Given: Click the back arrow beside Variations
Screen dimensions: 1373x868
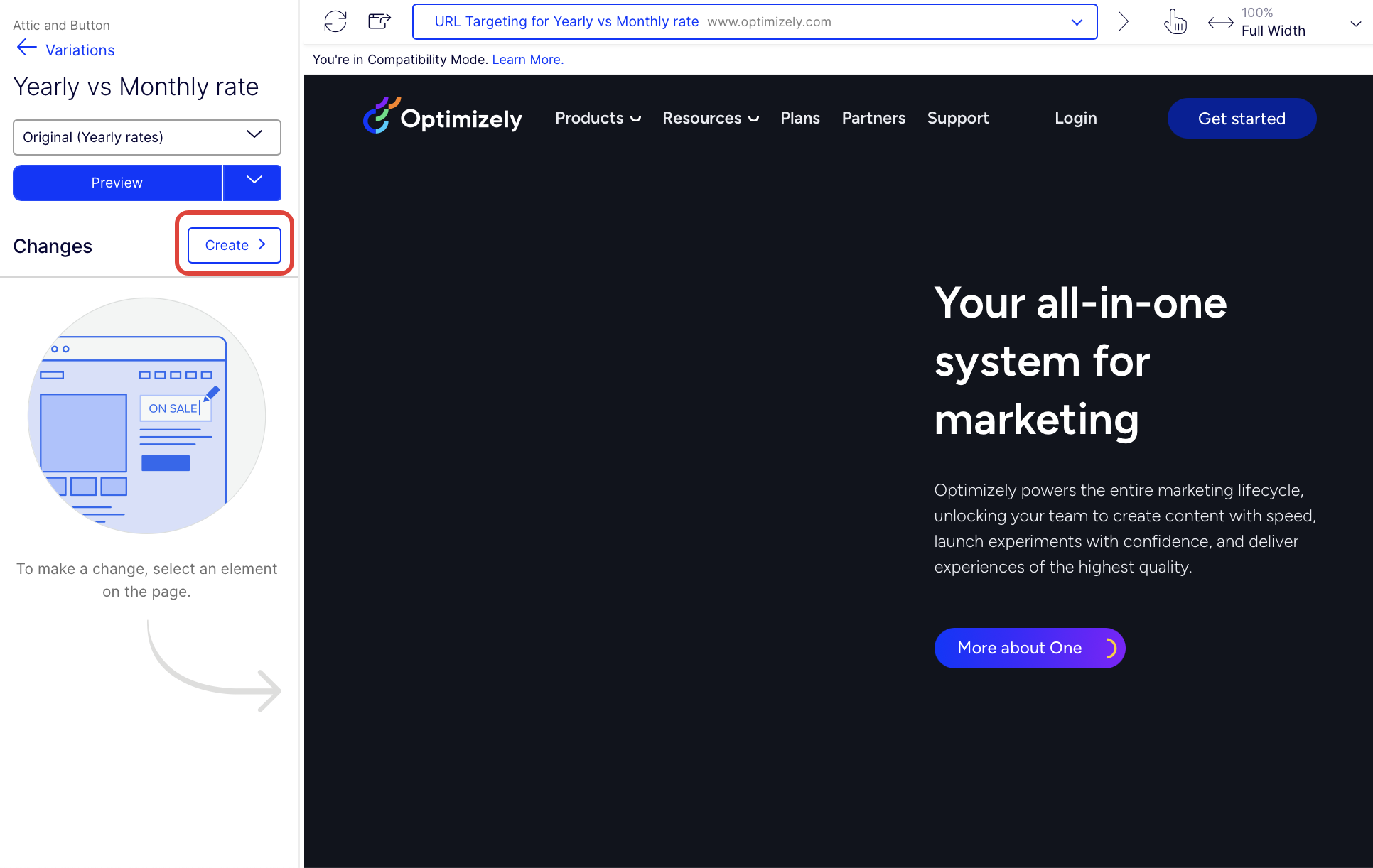Looking at the screenshot, I should [27, 48].
